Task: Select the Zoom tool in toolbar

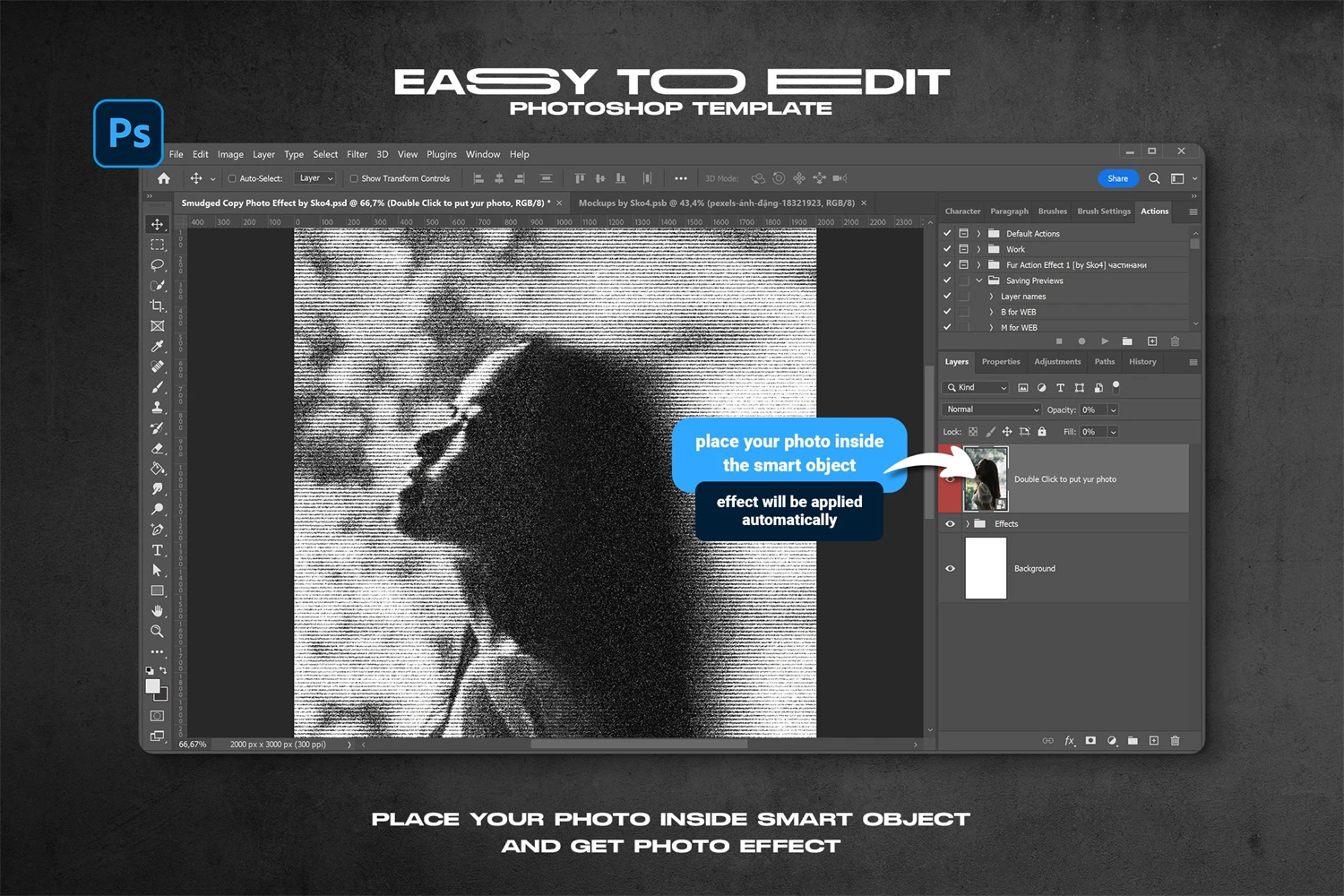Action: coord(158,632)
